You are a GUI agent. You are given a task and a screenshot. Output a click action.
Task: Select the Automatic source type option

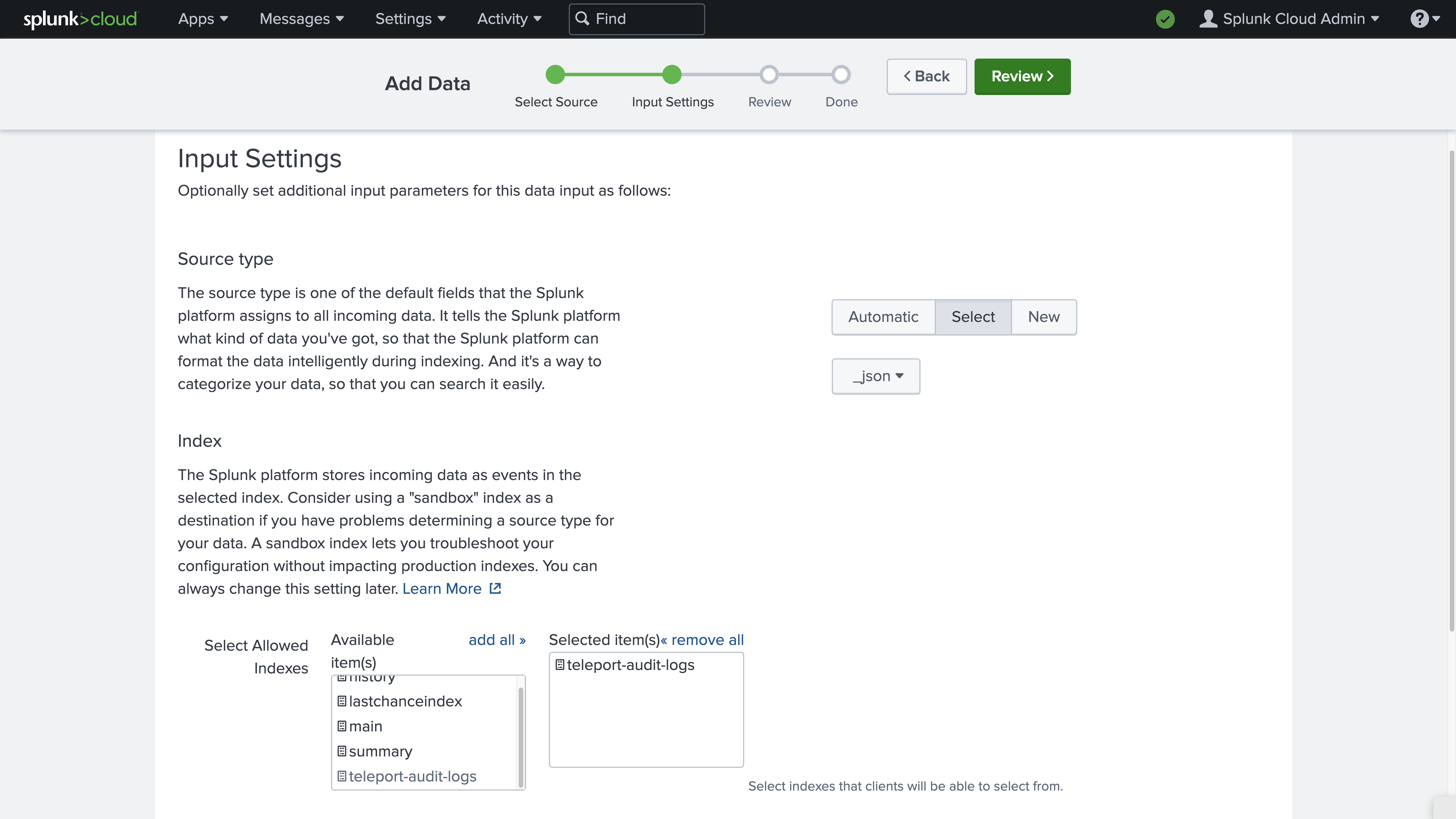[882, 316]
